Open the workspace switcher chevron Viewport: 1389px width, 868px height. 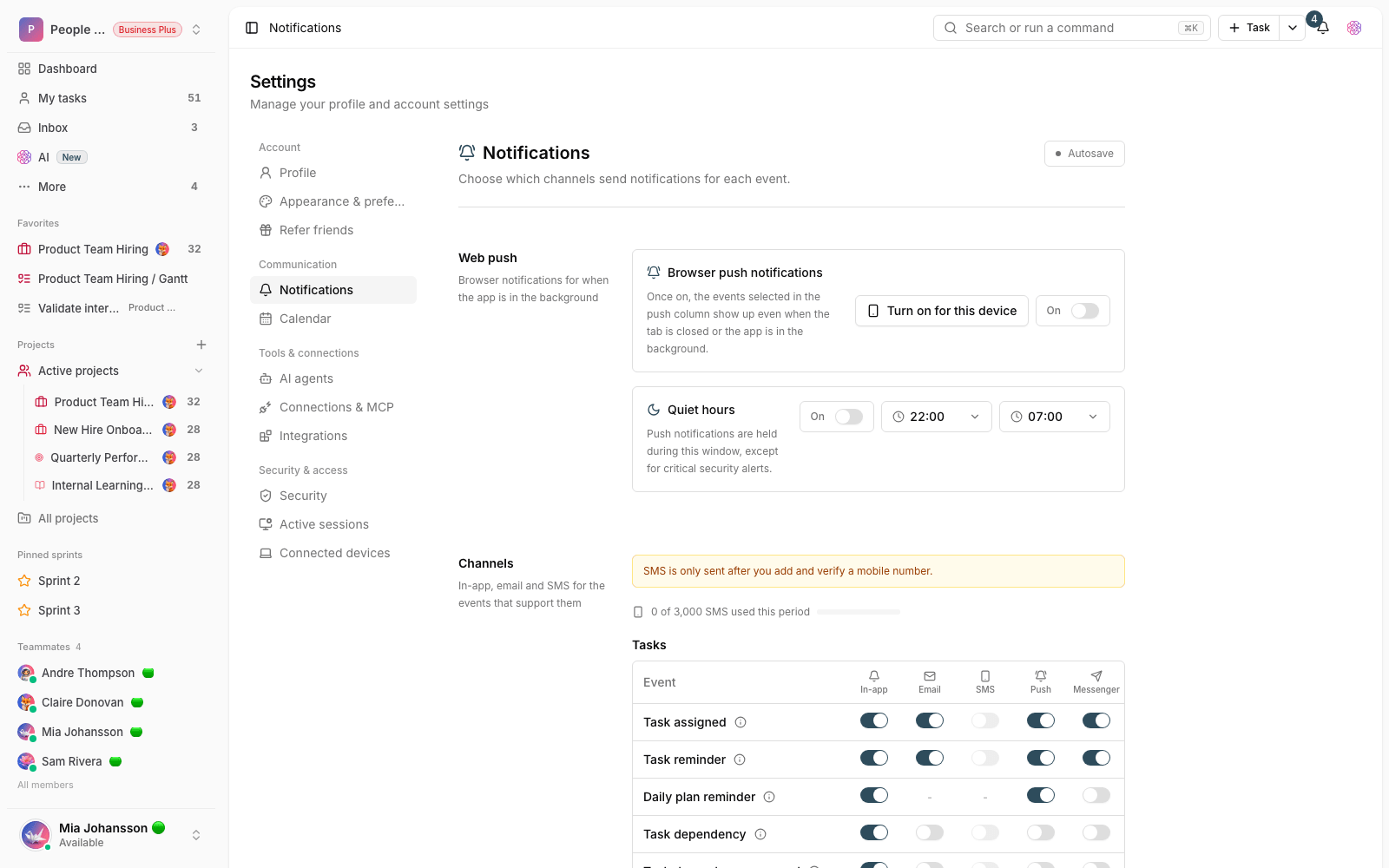196,30
